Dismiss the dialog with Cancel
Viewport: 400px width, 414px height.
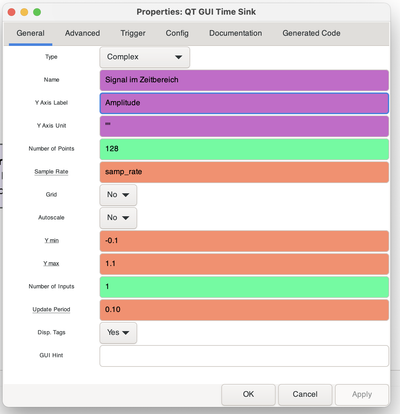point(305,394)
